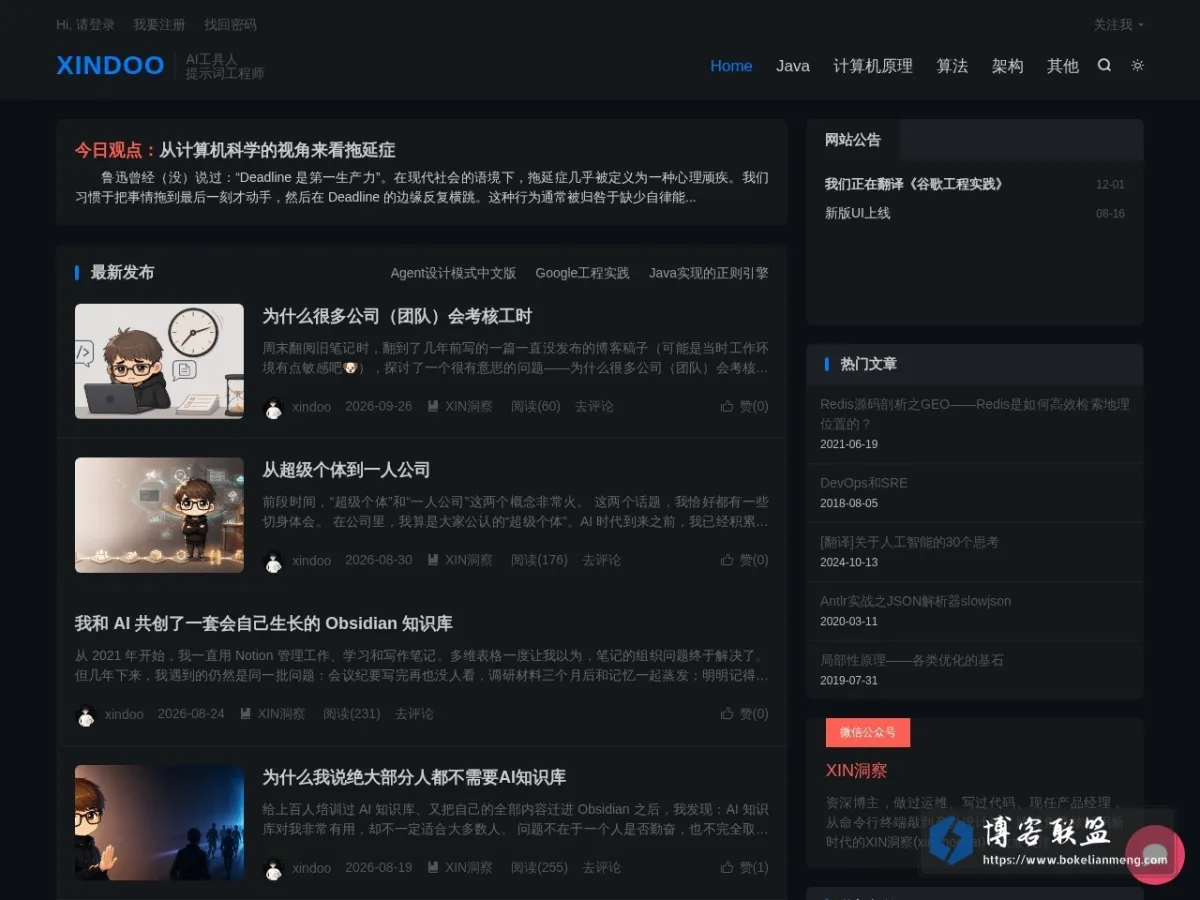Select the 网站公告 tab
Viewport: 1200px width, 900px height.
coord(853,140)
